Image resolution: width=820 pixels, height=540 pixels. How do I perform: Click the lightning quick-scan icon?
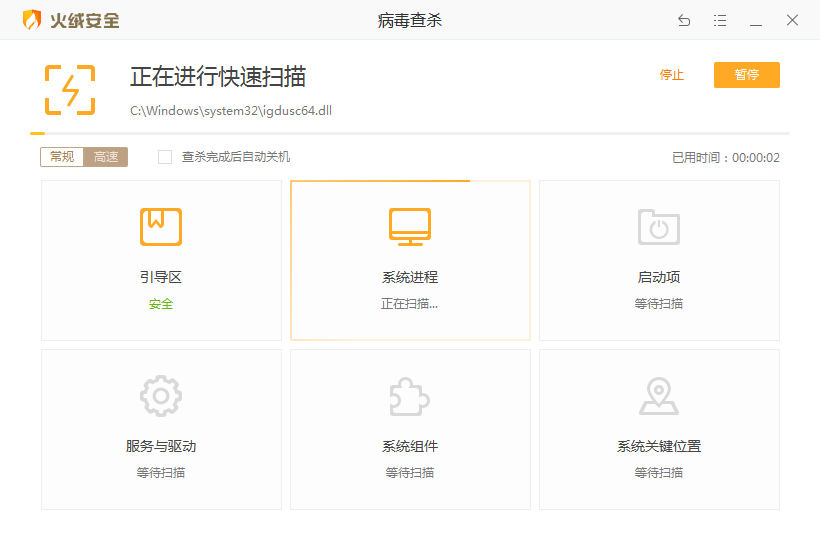pos(70,90)
